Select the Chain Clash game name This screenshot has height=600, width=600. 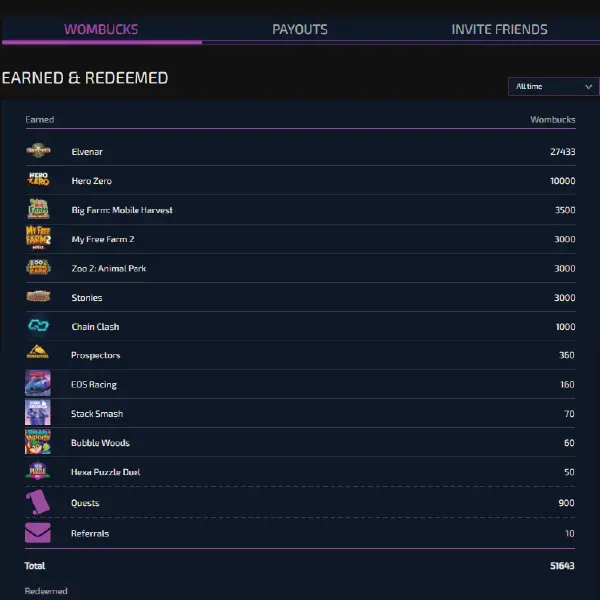coord(95,327)
